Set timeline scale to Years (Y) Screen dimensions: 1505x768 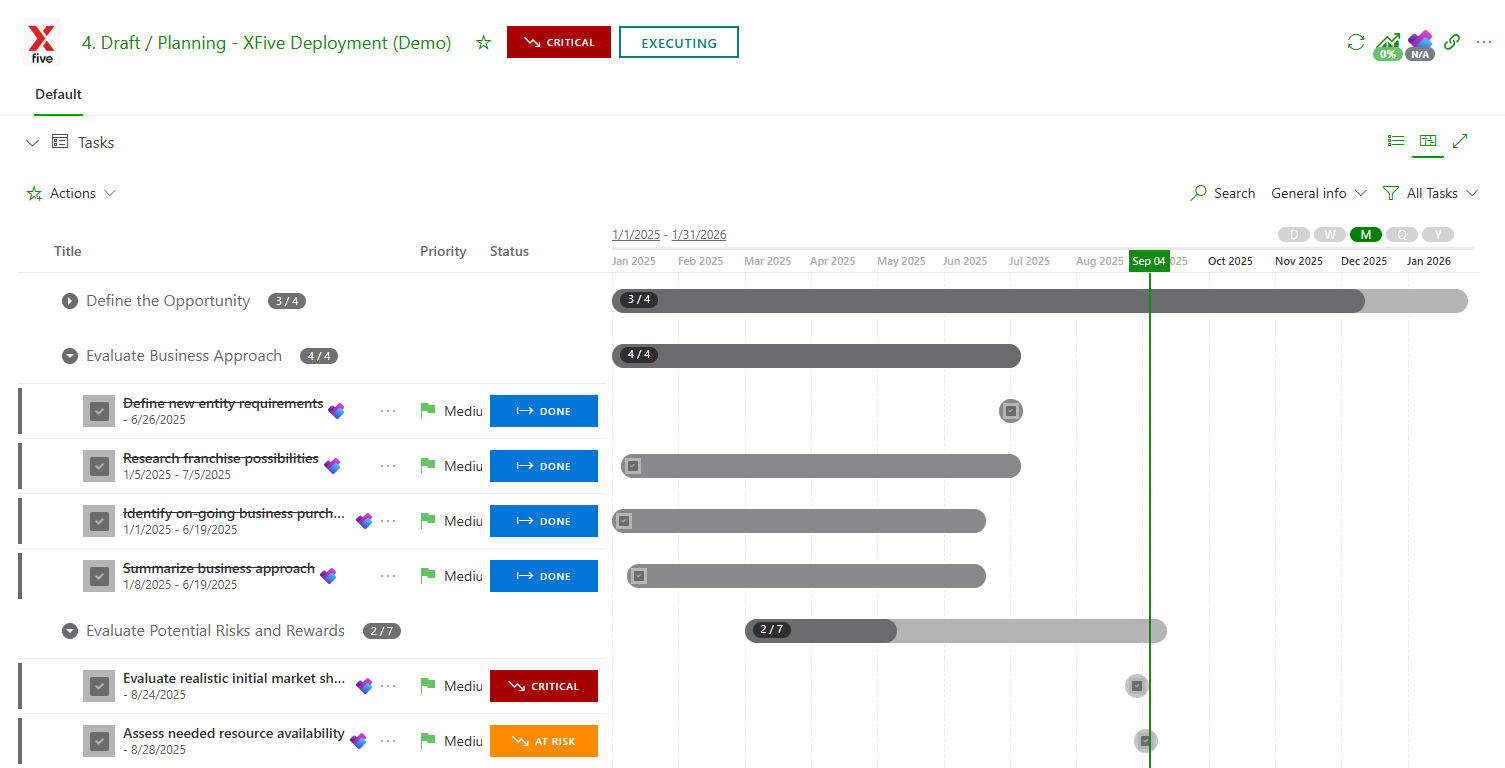coord(1438,234)
